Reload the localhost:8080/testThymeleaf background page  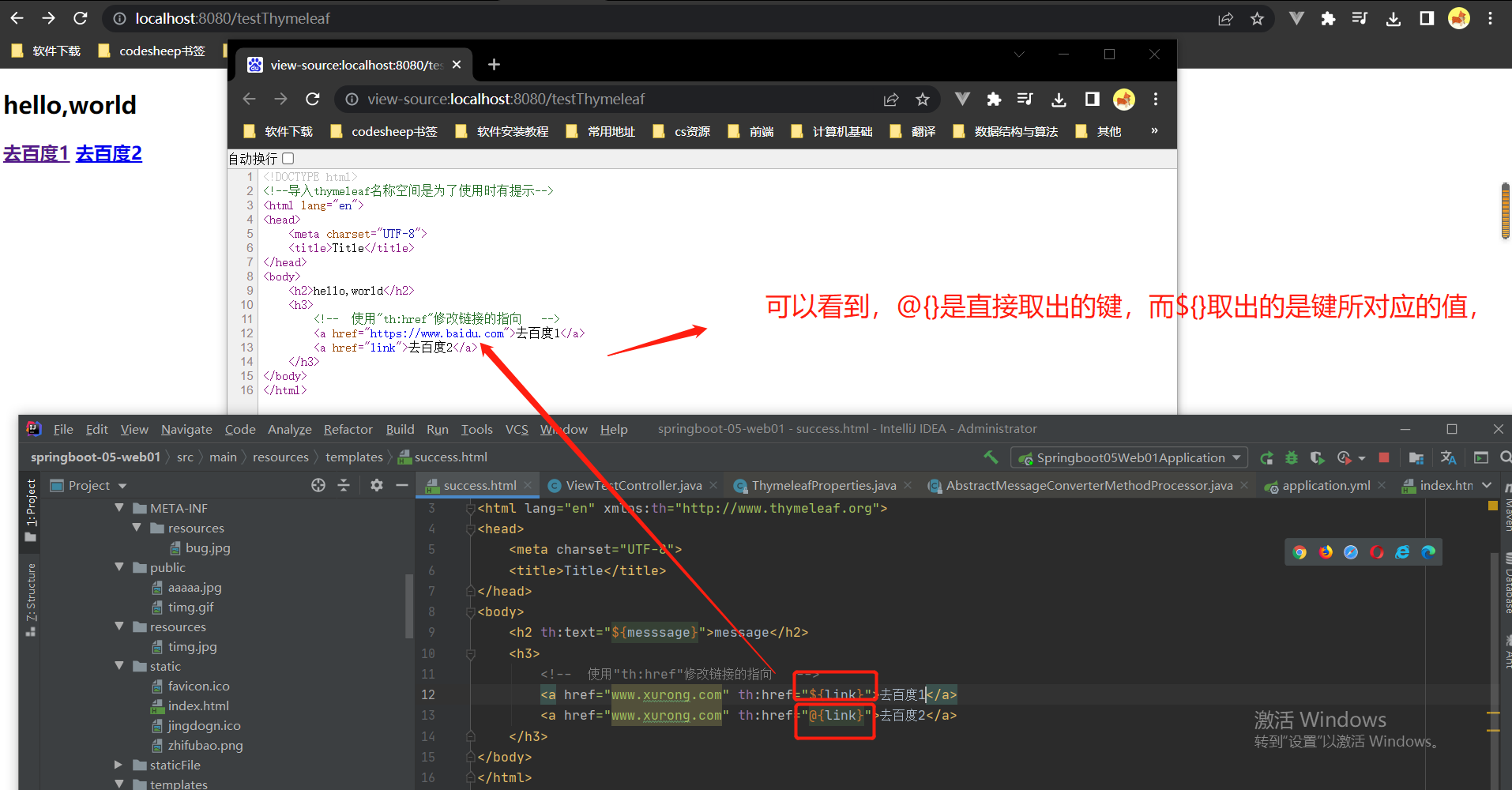80,18
